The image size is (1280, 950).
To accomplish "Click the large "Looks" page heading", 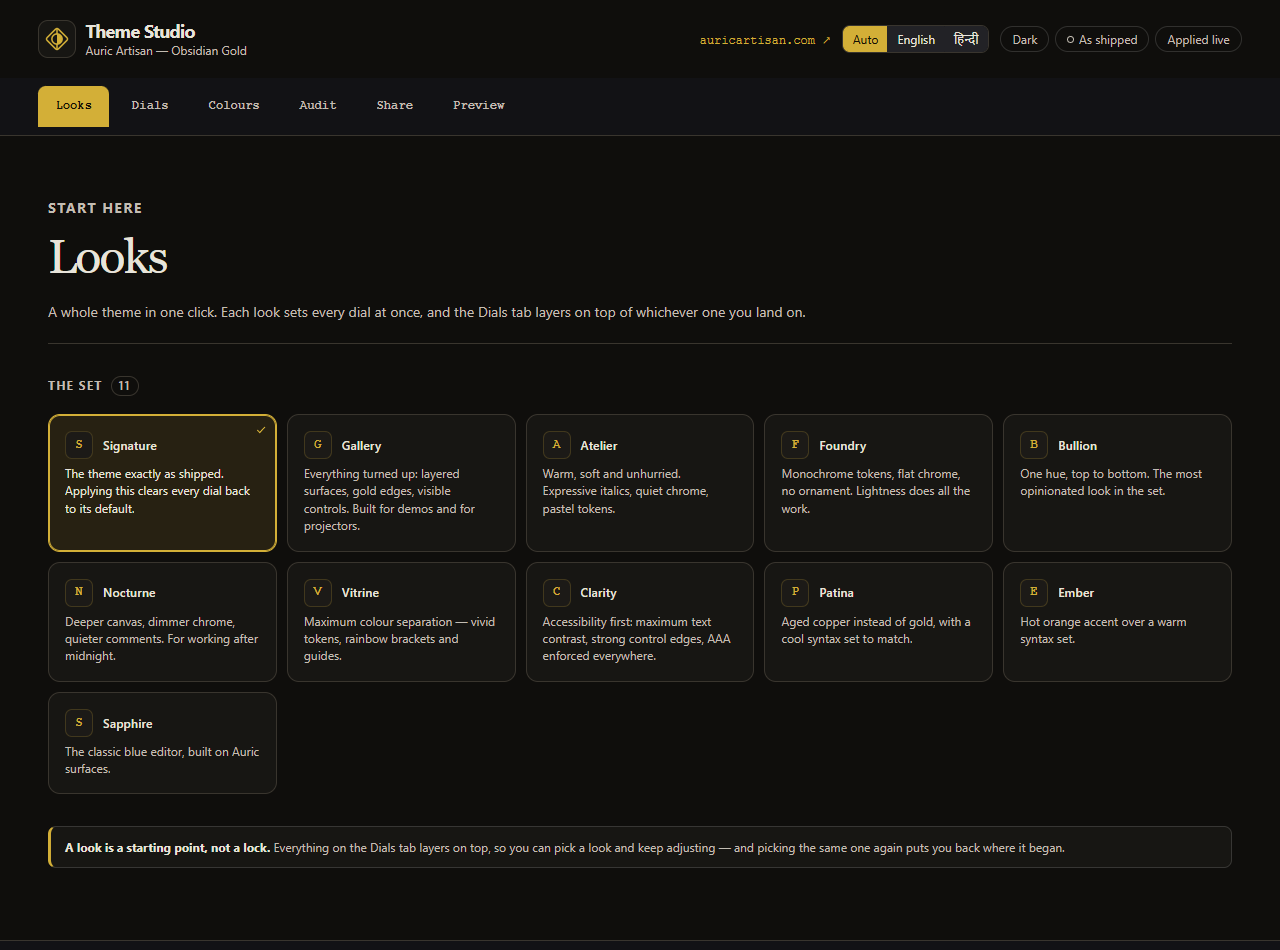I will (108, 257).
